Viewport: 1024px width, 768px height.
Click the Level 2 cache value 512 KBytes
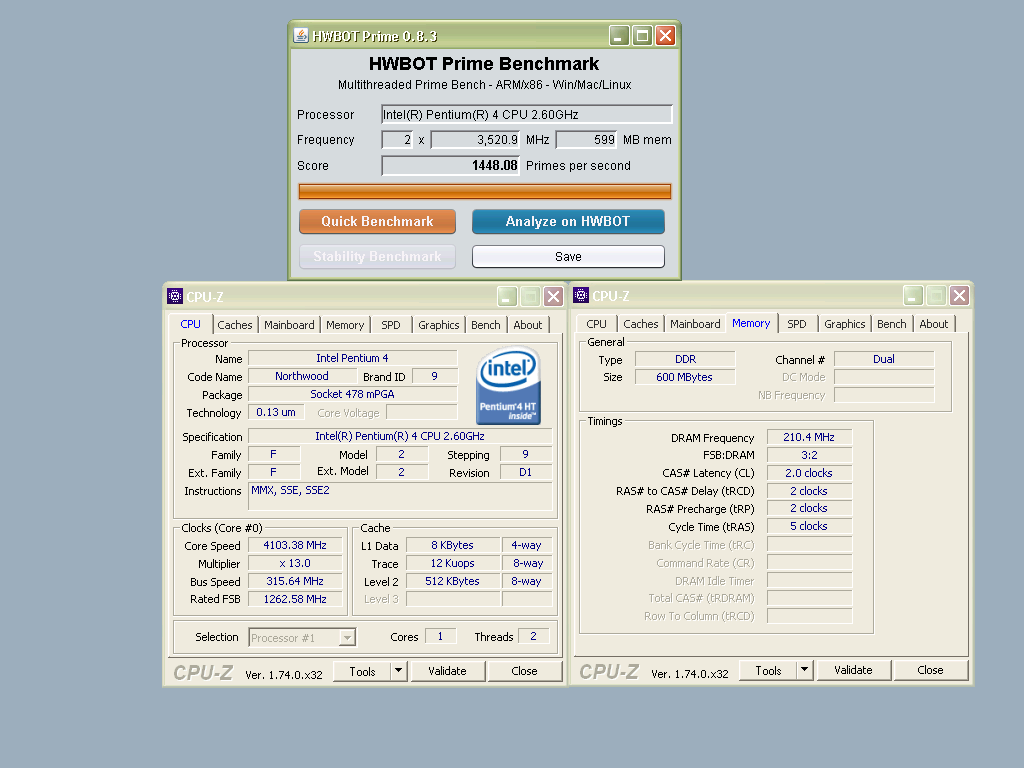(453, 581)
